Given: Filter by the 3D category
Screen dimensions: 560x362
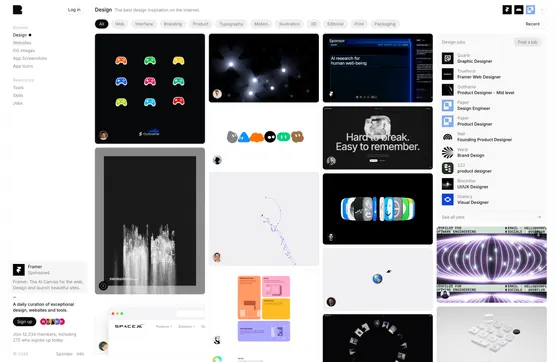Looking at the screenshot, I should [314, 24].
